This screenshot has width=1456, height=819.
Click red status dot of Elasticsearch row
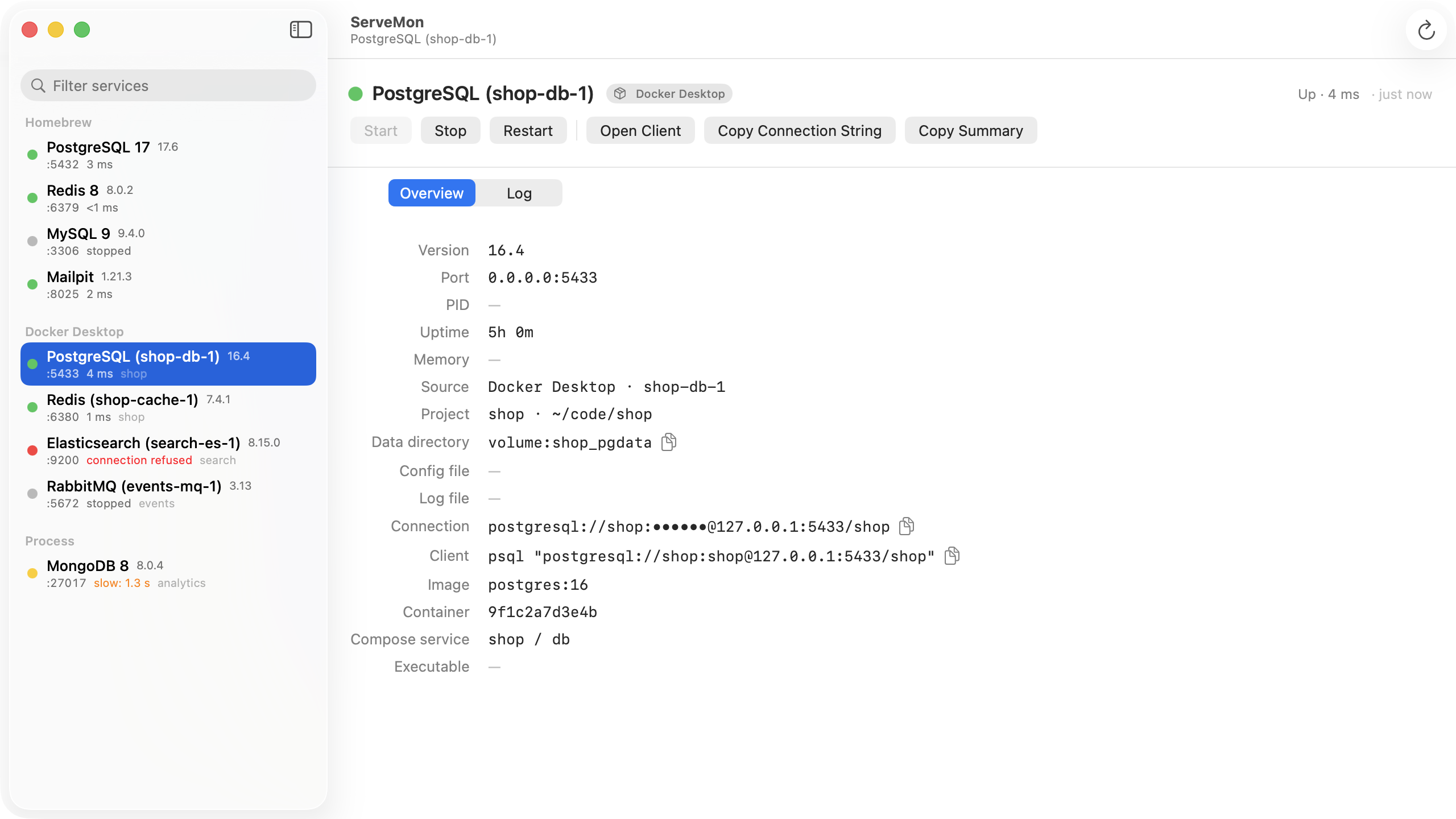[32, 450]
